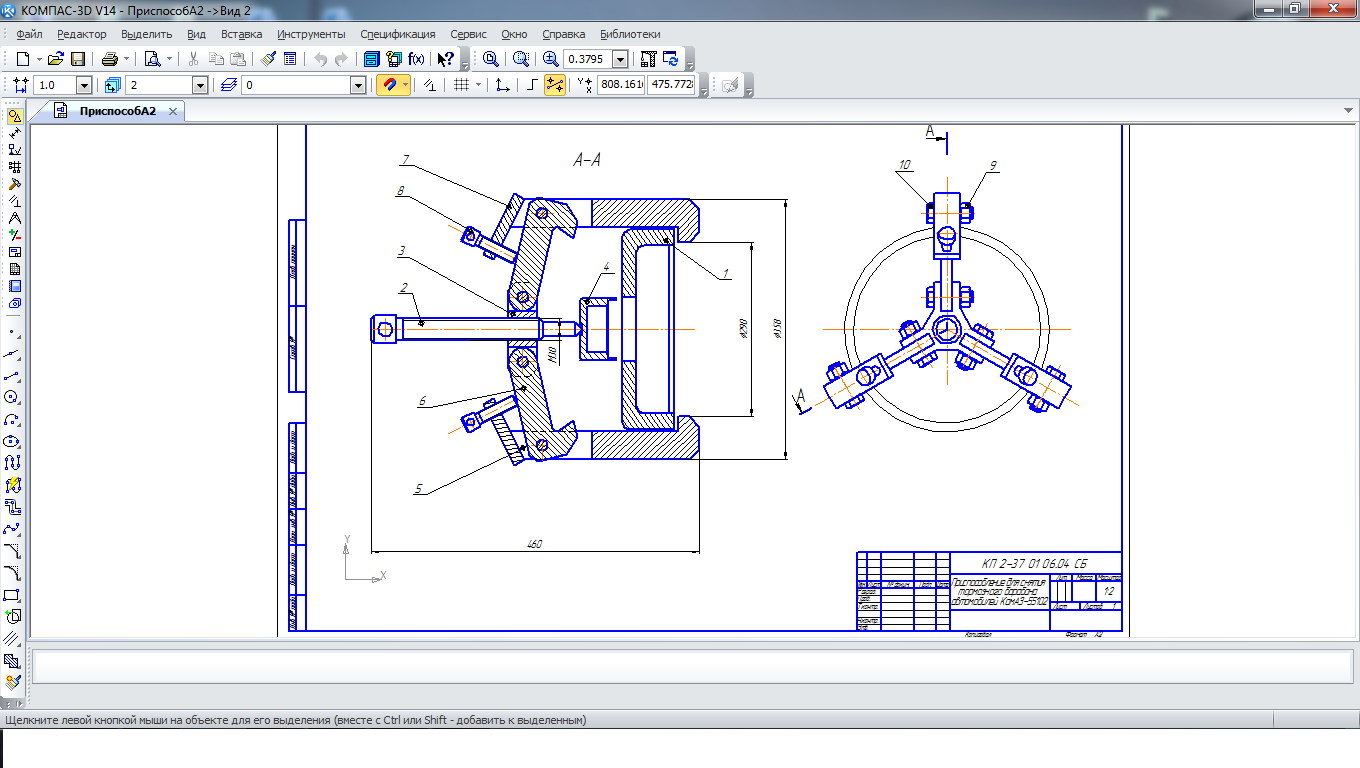Activate the What's This help cursor icon
Image resolution: width=1360 pixels, height=768 pixels.
click(x=446, y=59)
